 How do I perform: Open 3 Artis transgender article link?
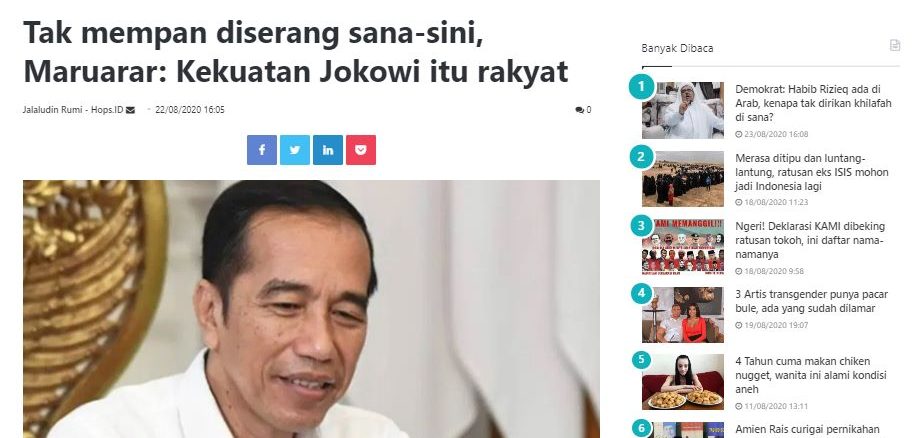pyautogui.click(x=811, y=301)
